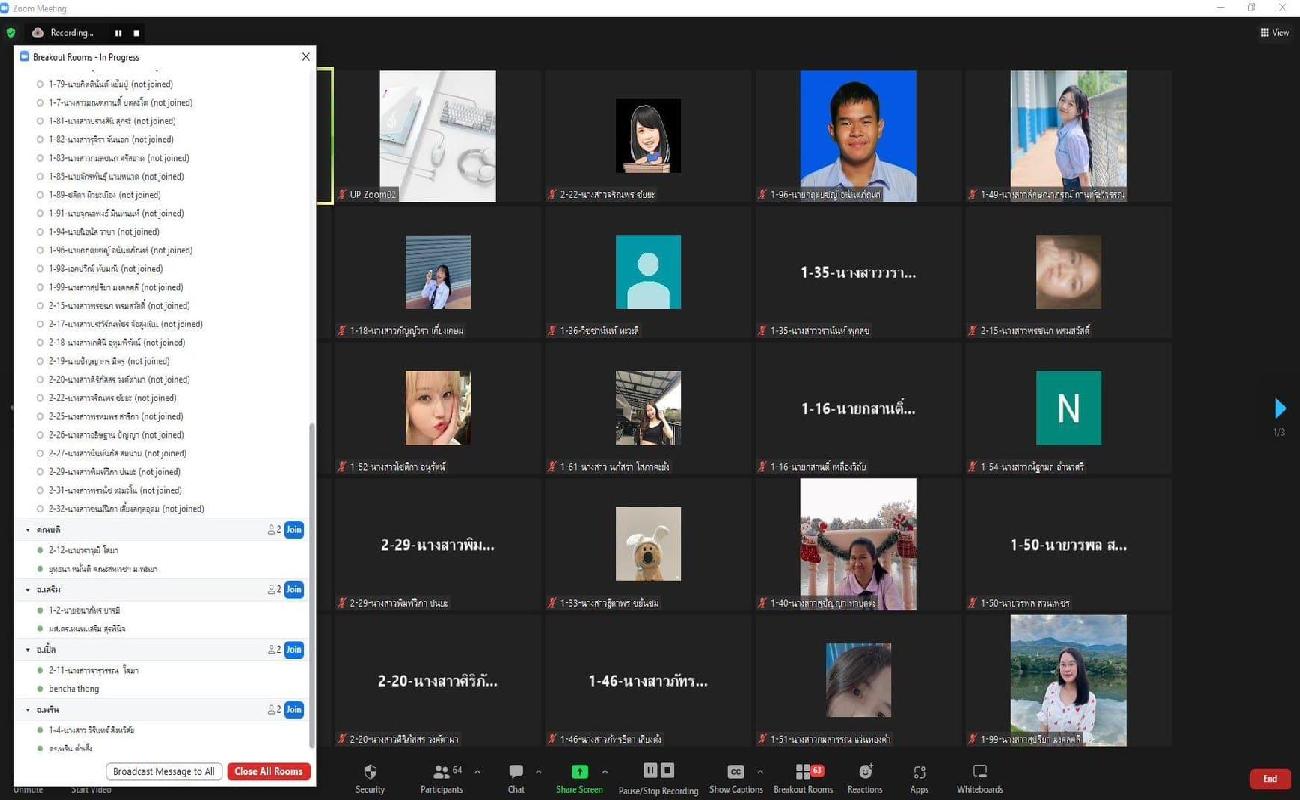The height and width of the screenshot is (800, 1300).
Task: Open the Show Captions options arrow
Action: click(760, 772)
